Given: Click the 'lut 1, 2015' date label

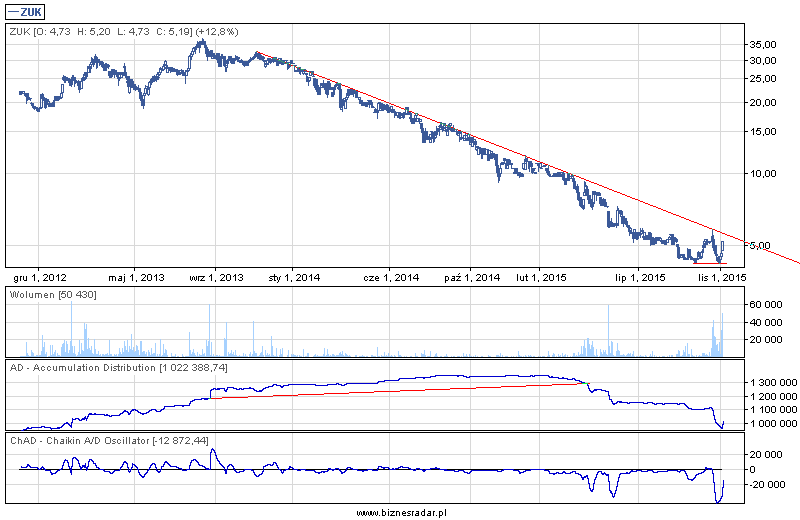Looking at the screenshot, I should (541, 277).
